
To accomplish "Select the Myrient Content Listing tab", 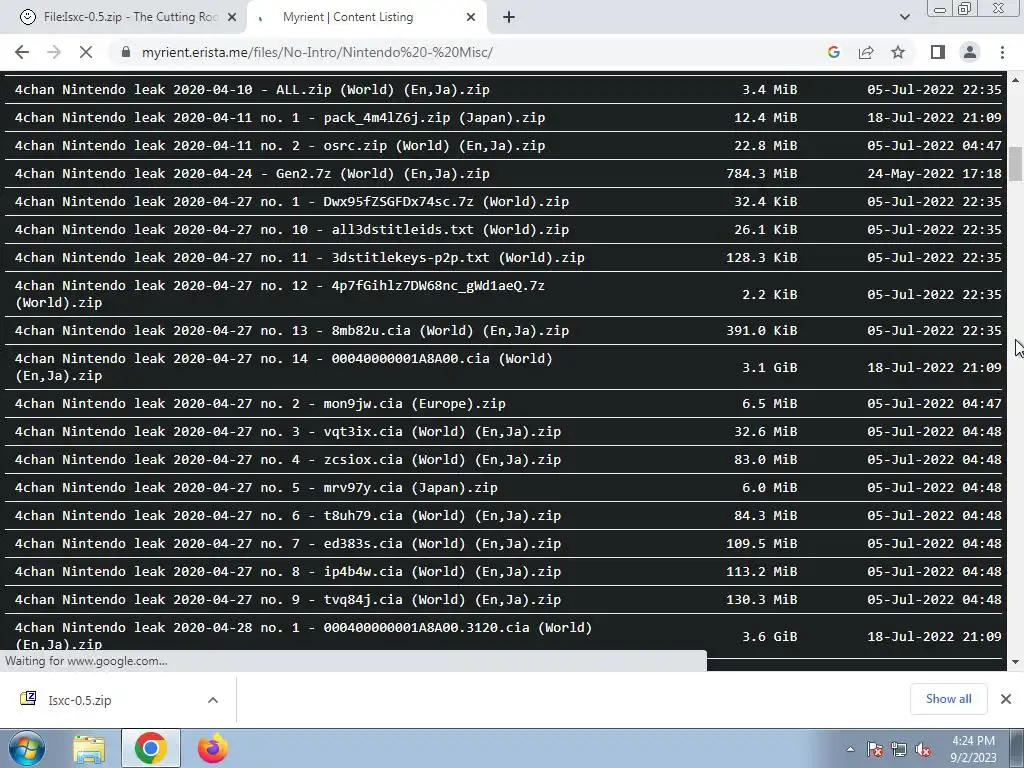I will tap(367, 18).
